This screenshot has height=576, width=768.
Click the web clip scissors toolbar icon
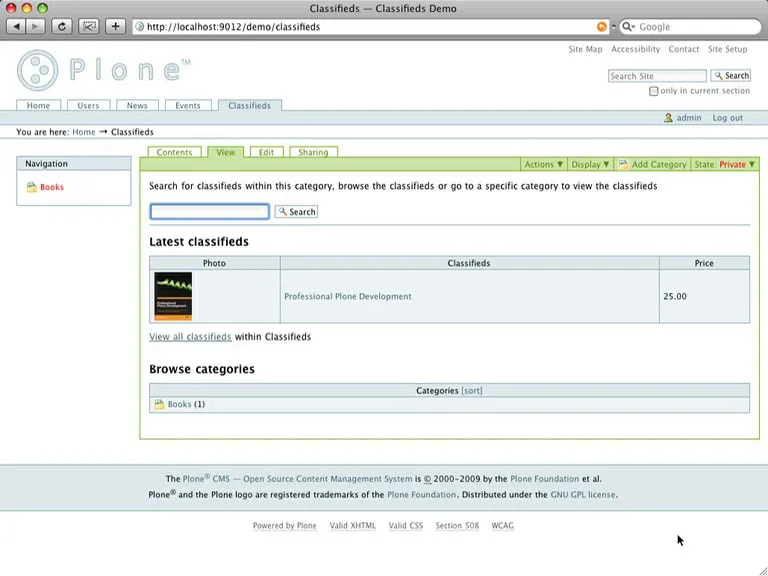coord(89,26)
